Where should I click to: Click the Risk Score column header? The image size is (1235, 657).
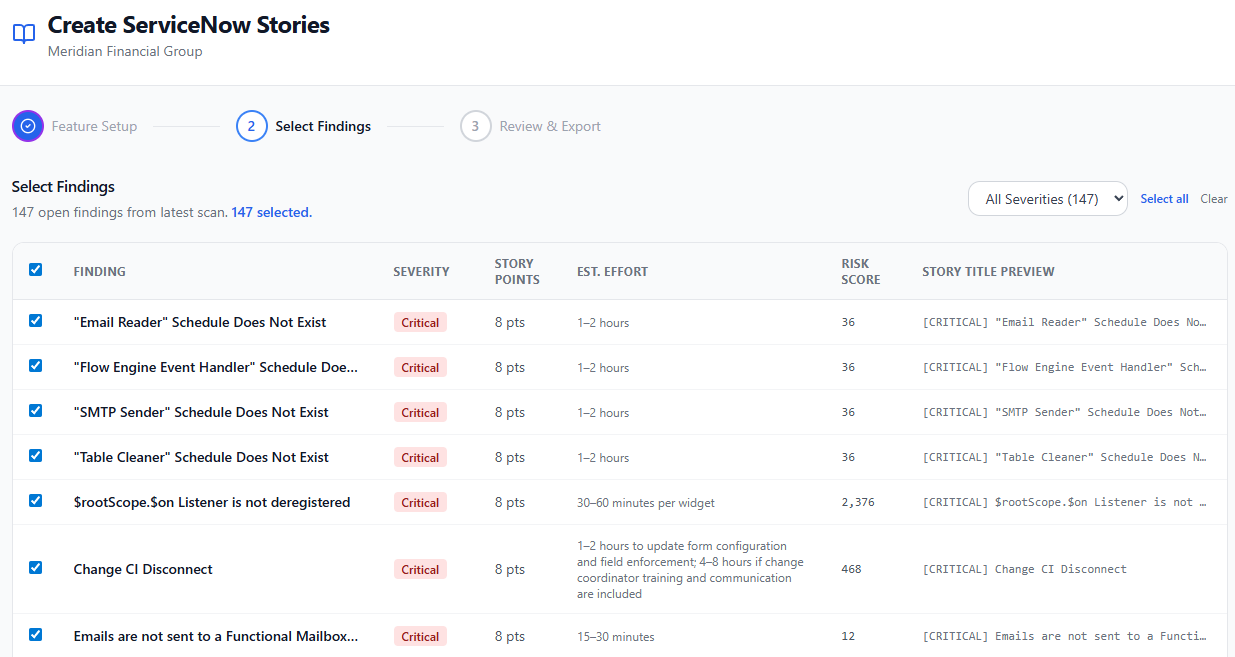[x=860, y=271]
